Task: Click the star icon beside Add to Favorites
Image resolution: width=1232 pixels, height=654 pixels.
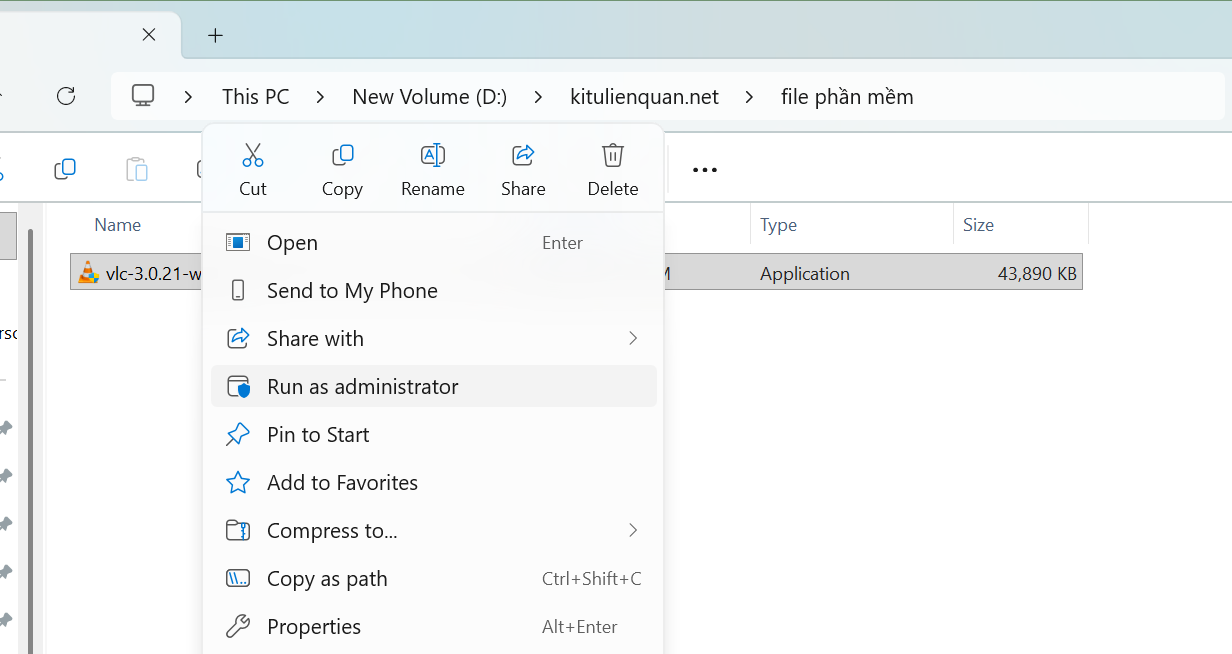Action: click(x=238, y=482)
